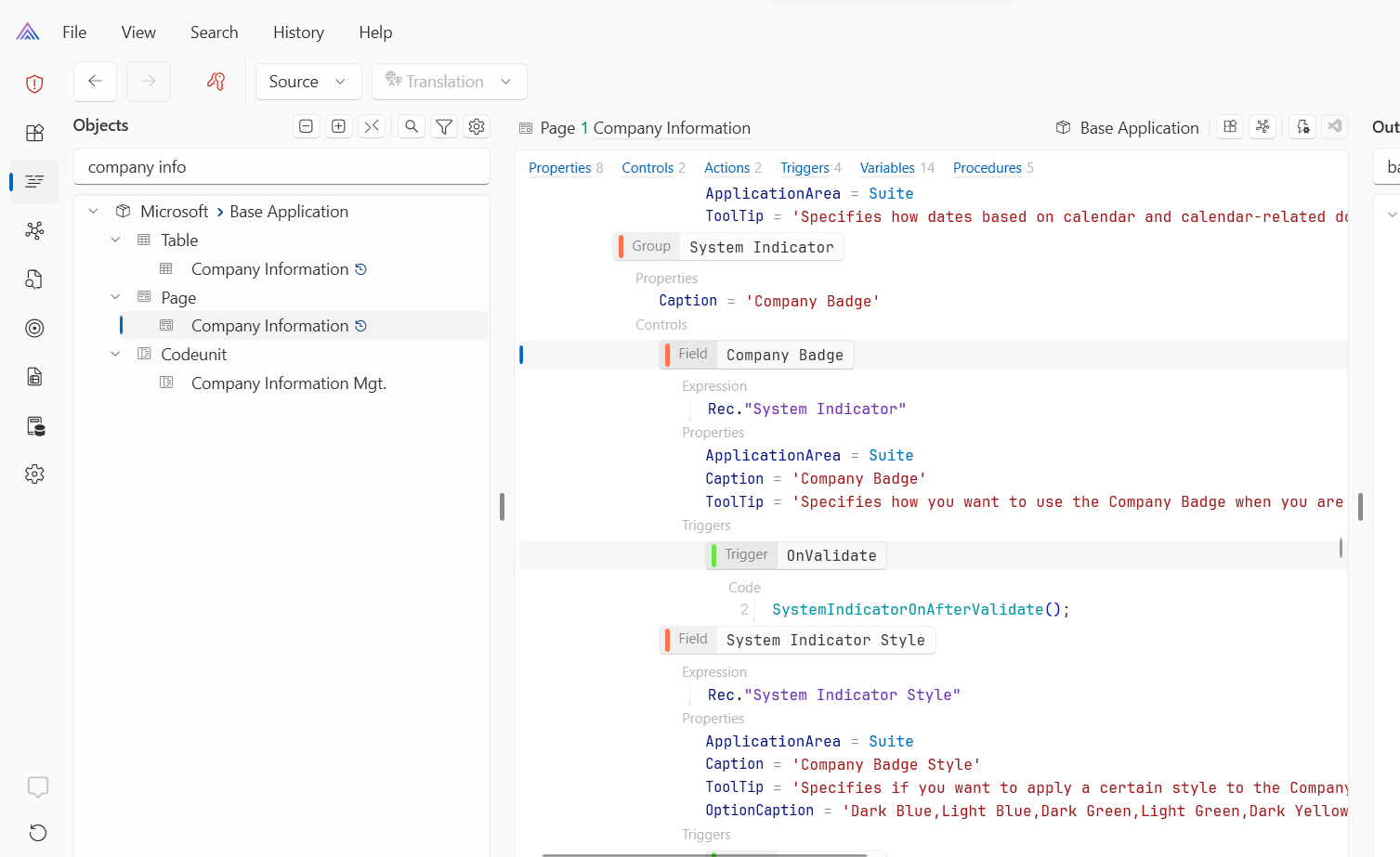Click the back navigation arrow button
The width and height of the screenshot is (1400, 857).
pos(95,82)
